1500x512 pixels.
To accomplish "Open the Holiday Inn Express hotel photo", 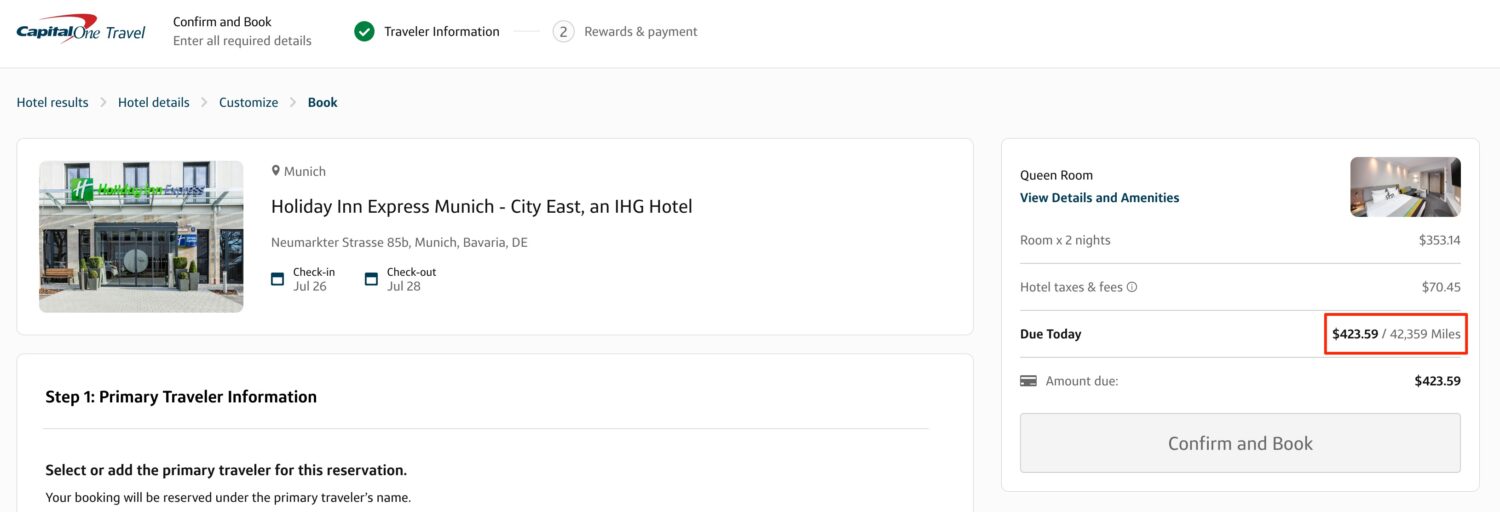I will click(x=141, y=237).
